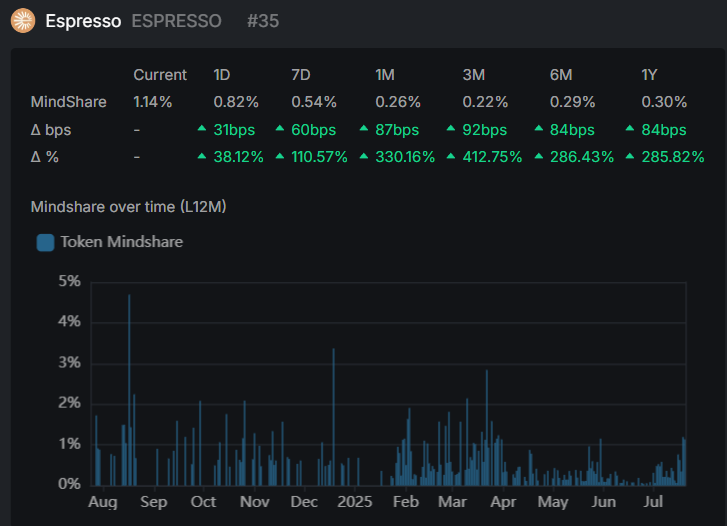This screenshot has width=727, height=526.
Task: Click the 7D MindShare value 0.54%
Action: point(314,102)
